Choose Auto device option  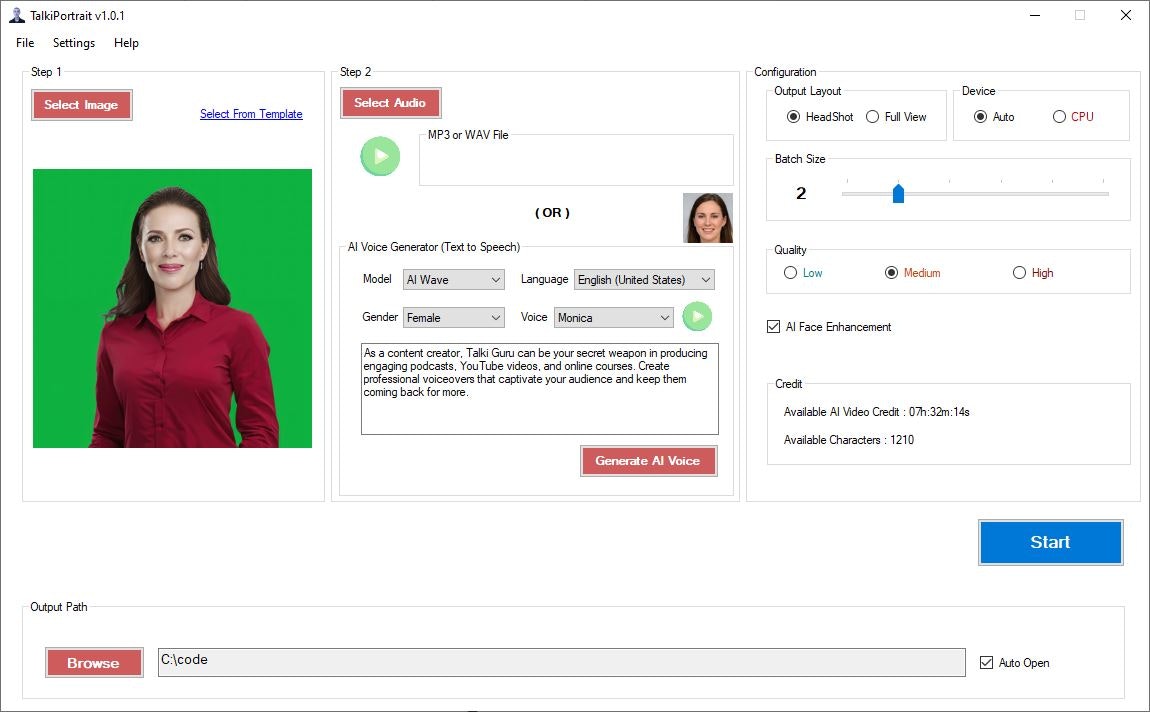[994, 117]
